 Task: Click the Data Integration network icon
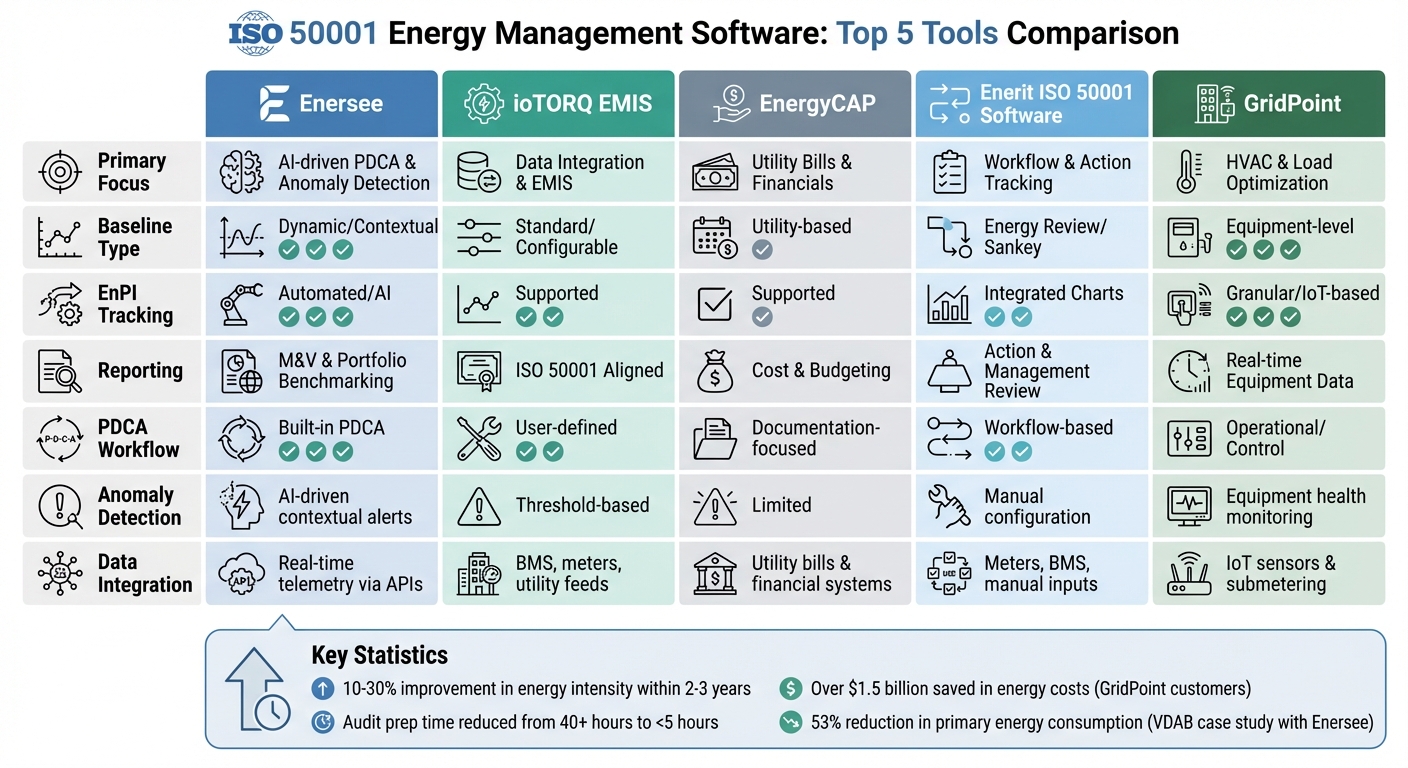[60, 573]
